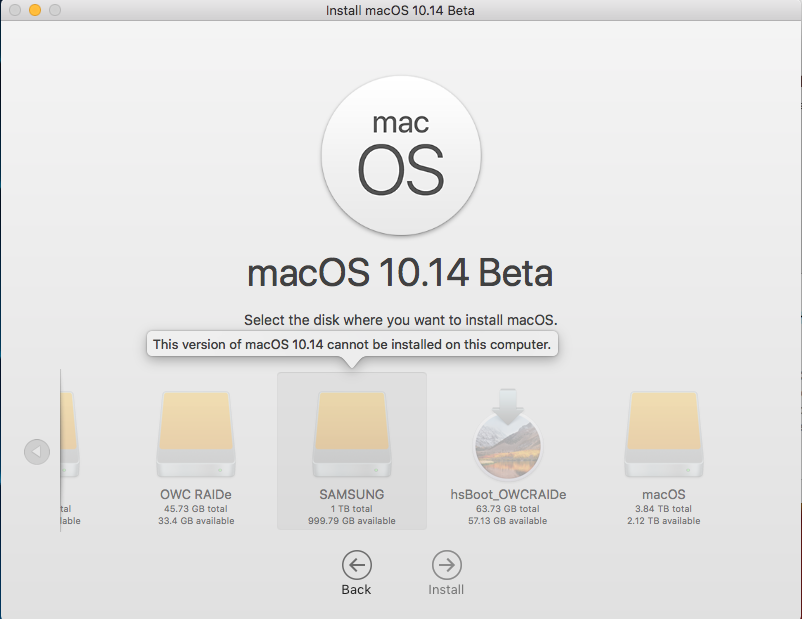Click the large macOS logo
The image size is (802, 619).
pos(401,156)
